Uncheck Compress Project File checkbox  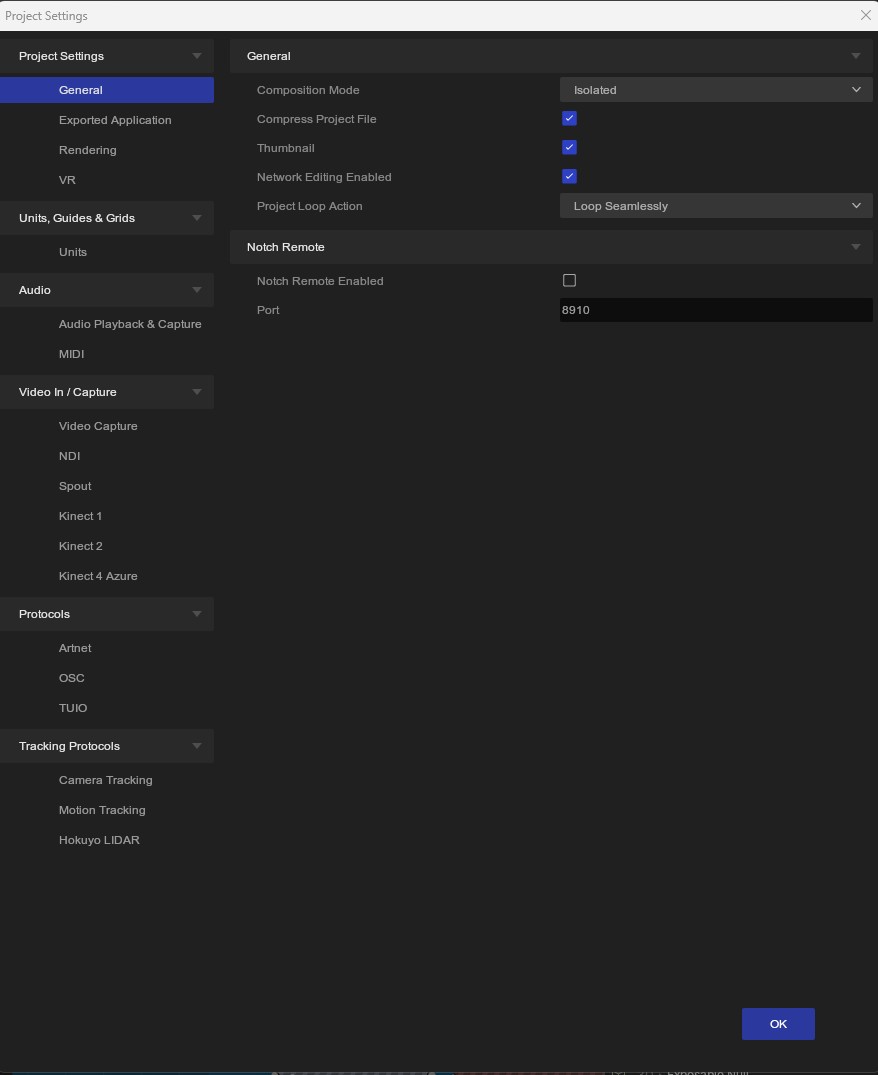coord(569,119)
